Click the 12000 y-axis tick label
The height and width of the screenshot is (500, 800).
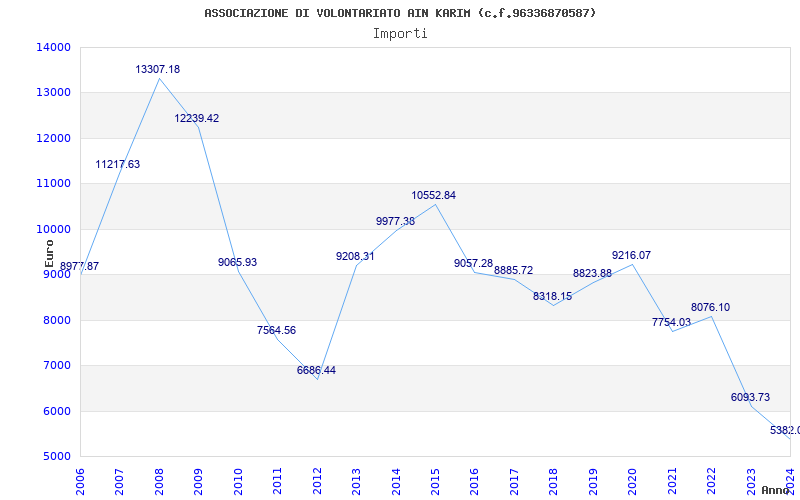coord(54,138)
